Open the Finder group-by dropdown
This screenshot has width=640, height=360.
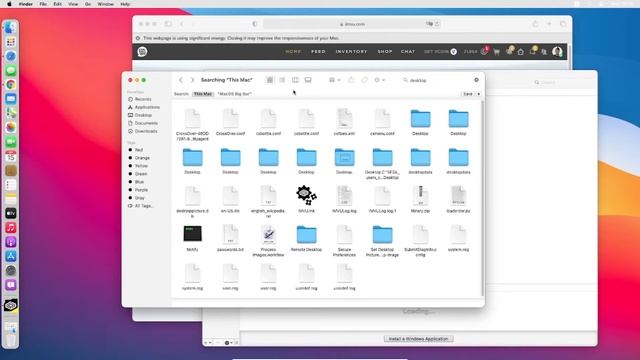pyautogui.click(x=335, y=80)
